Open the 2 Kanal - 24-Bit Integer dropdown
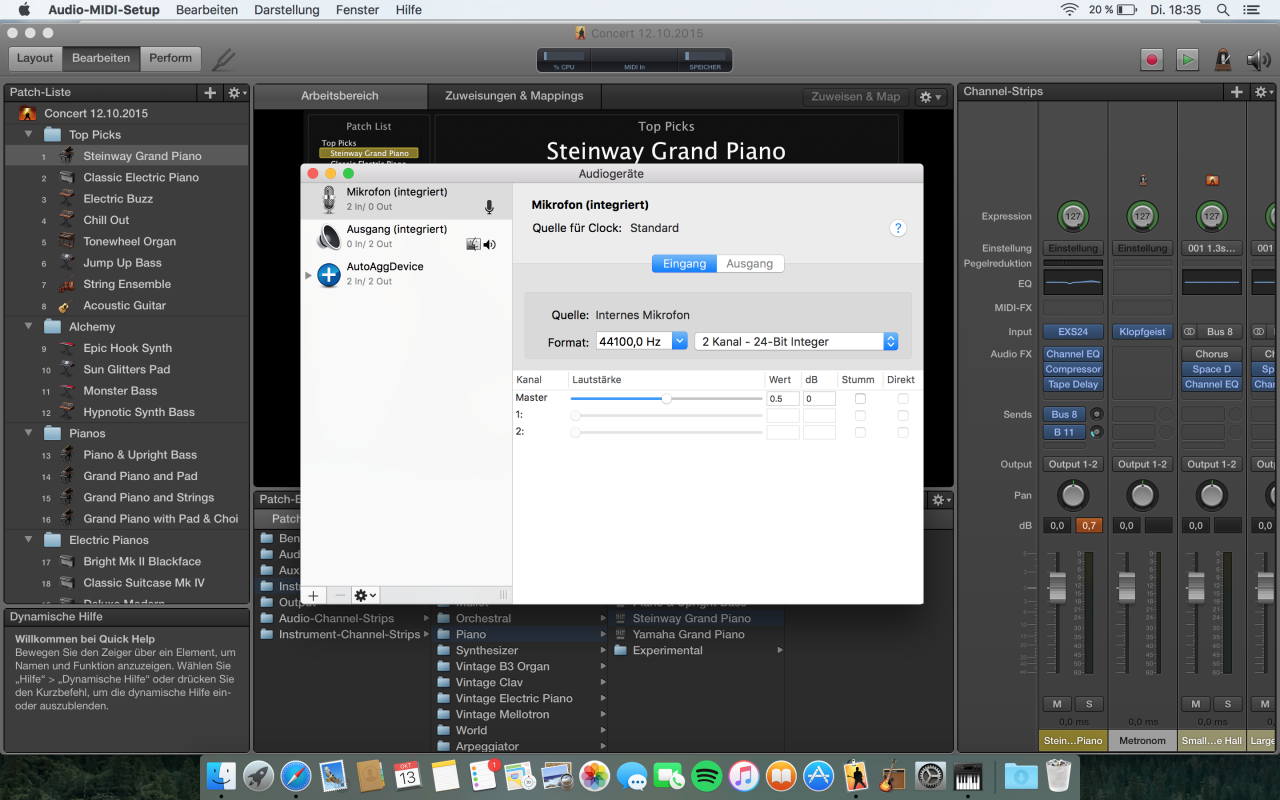 pyautogui.click(x=796, y=341)
